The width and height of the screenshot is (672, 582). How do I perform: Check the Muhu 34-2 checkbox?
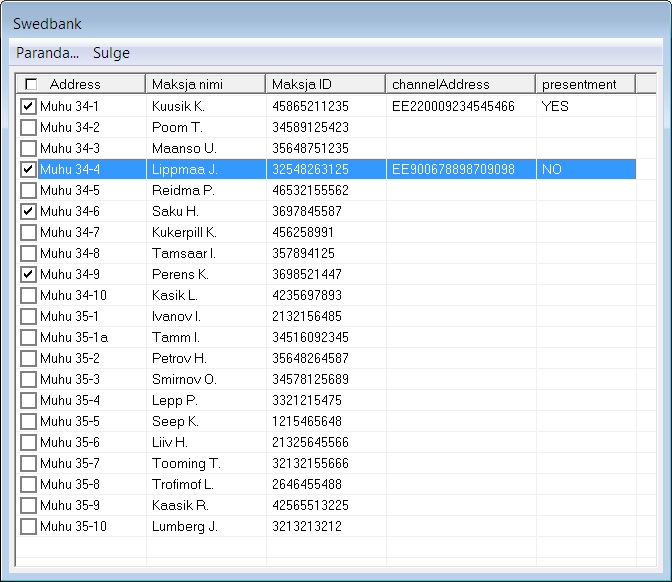[28, 127]
